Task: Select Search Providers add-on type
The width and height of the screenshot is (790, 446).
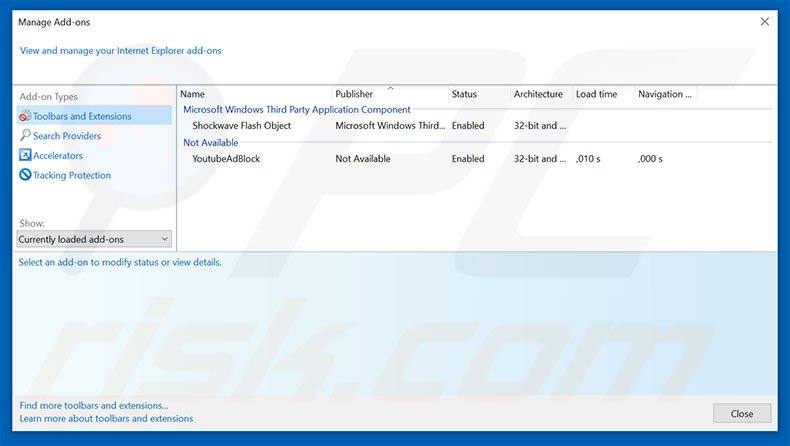Action: pyautogui.click(x=67, y=136)
